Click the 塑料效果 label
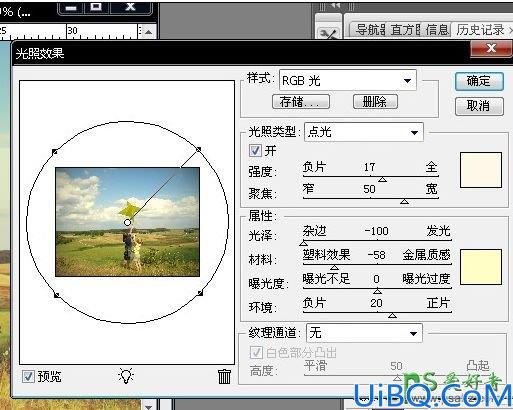This screenshot has width=513, height=410. point(326,255)
